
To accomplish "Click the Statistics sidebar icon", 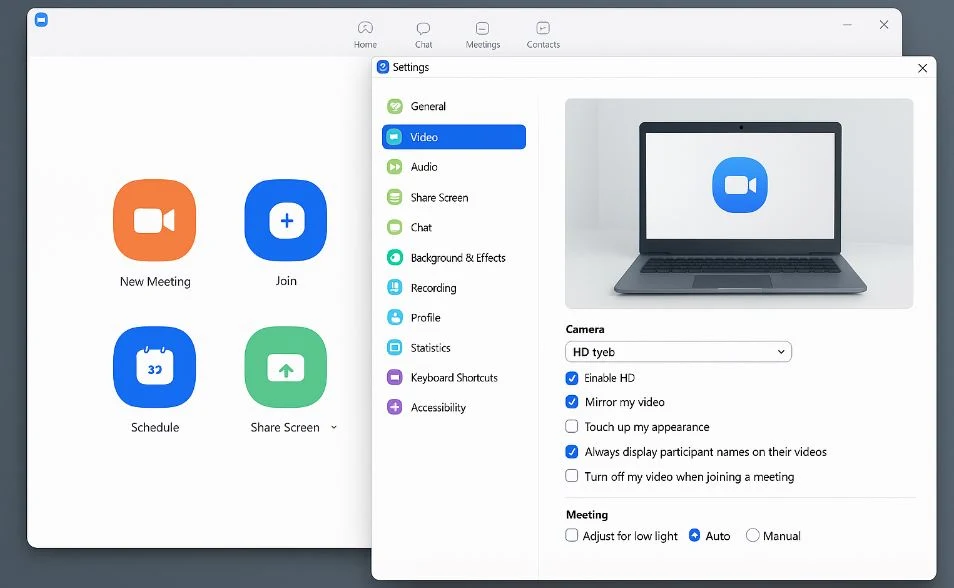I will [x=395, y=348].
